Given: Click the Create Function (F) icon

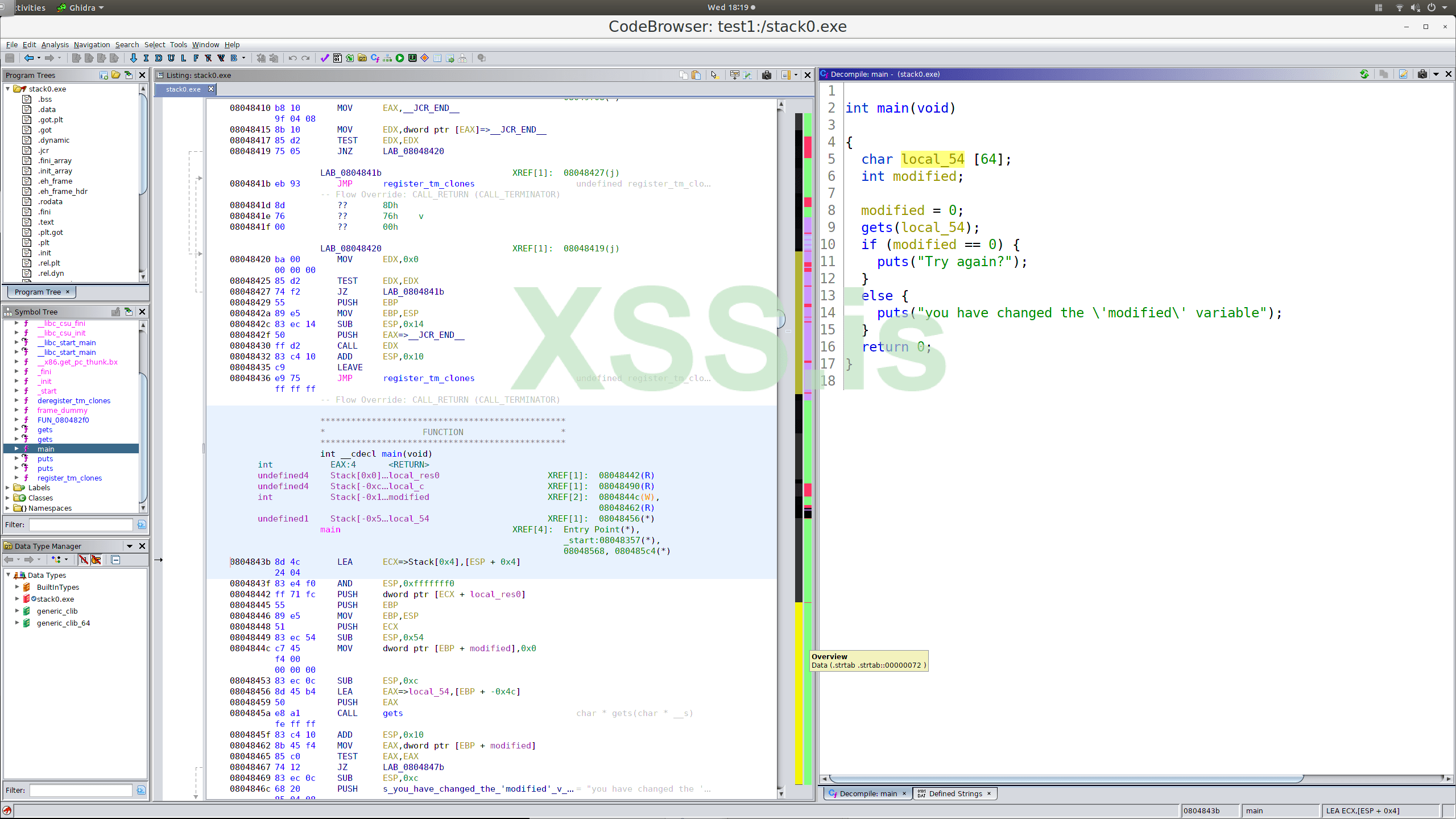Looking at the screenshot, I should (196, 58).
